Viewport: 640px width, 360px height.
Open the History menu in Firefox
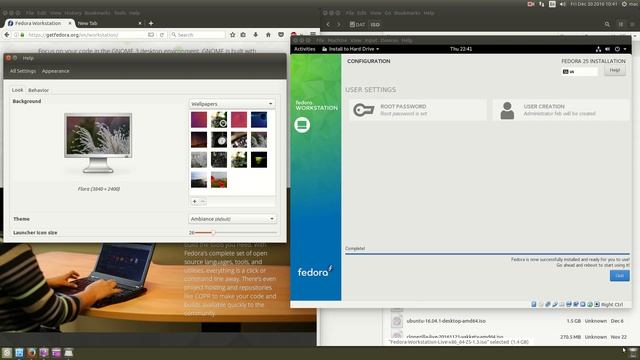pyautogui.click(x=73, y=13)
